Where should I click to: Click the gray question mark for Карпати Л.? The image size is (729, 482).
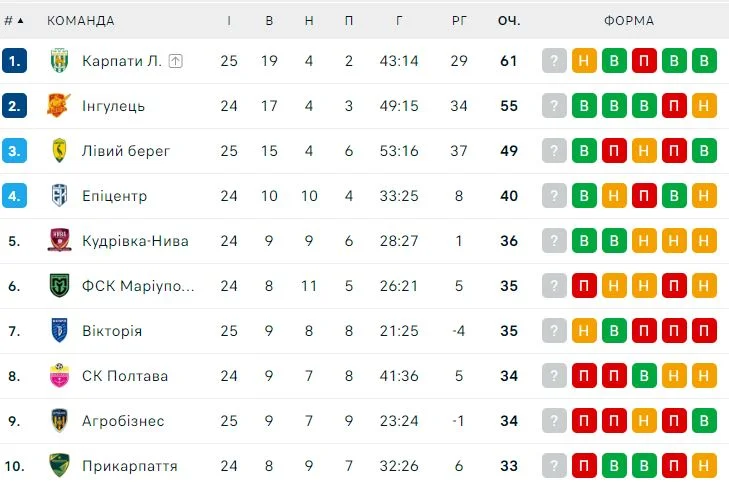click(554, 61)
